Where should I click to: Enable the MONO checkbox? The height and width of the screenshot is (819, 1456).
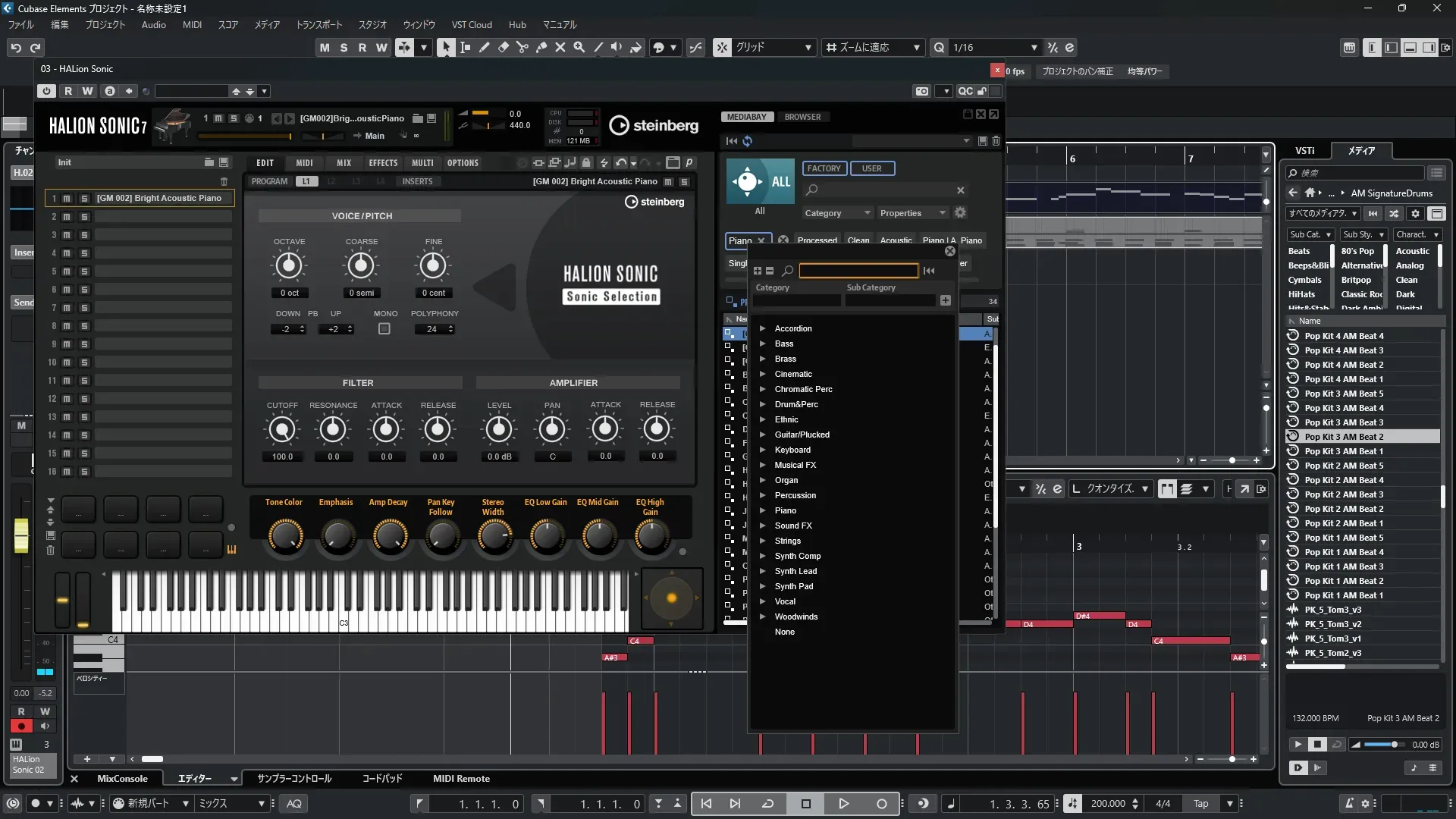click(384, 329)
